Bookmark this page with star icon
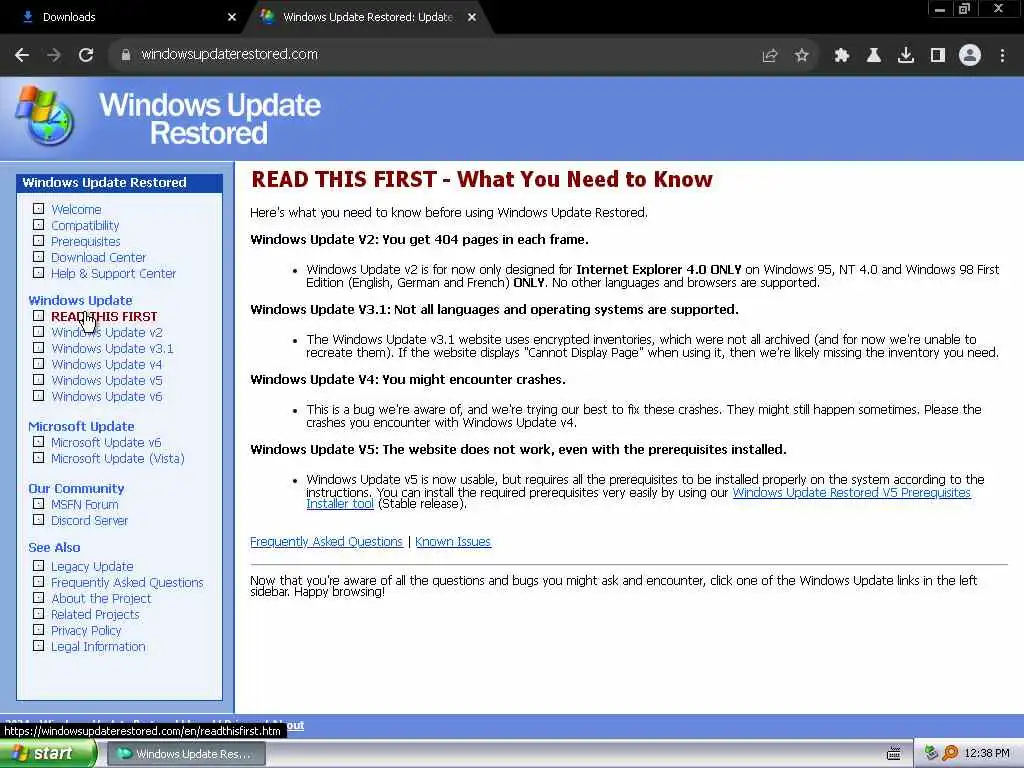Viewport: 1024px width, 768px height. point(802,56)
